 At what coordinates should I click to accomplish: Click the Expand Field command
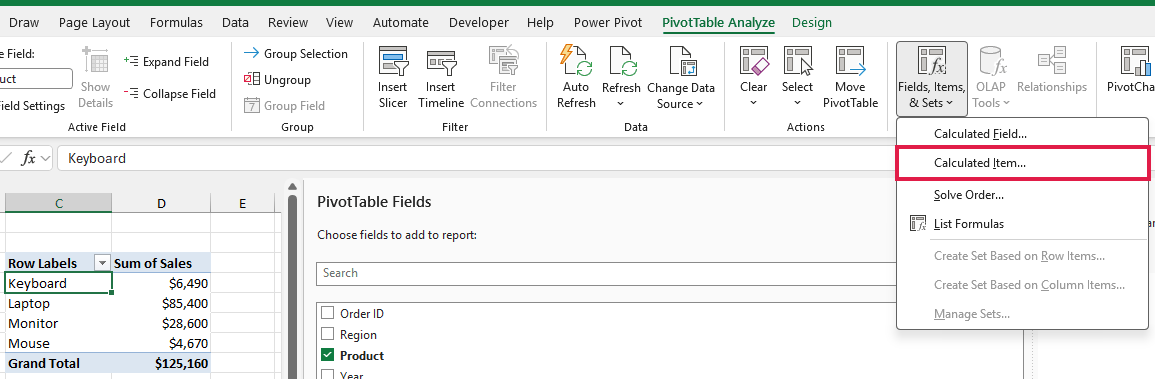tap(166, 62)
